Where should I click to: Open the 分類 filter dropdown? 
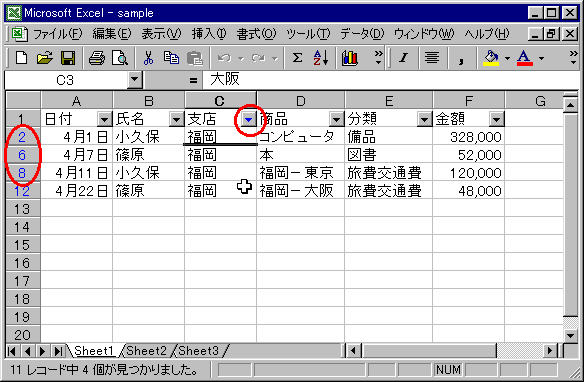[x=424, y=120]
